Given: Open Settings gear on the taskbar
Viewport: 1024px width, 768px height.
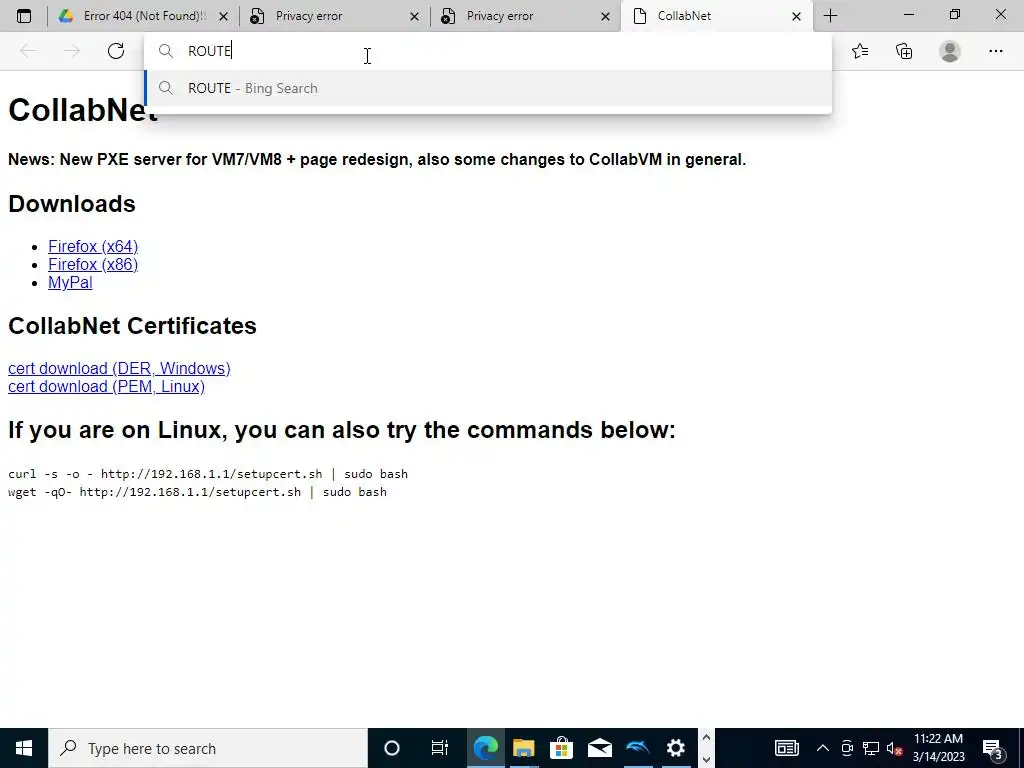Looking at the screenshot, I should (675, 748).
